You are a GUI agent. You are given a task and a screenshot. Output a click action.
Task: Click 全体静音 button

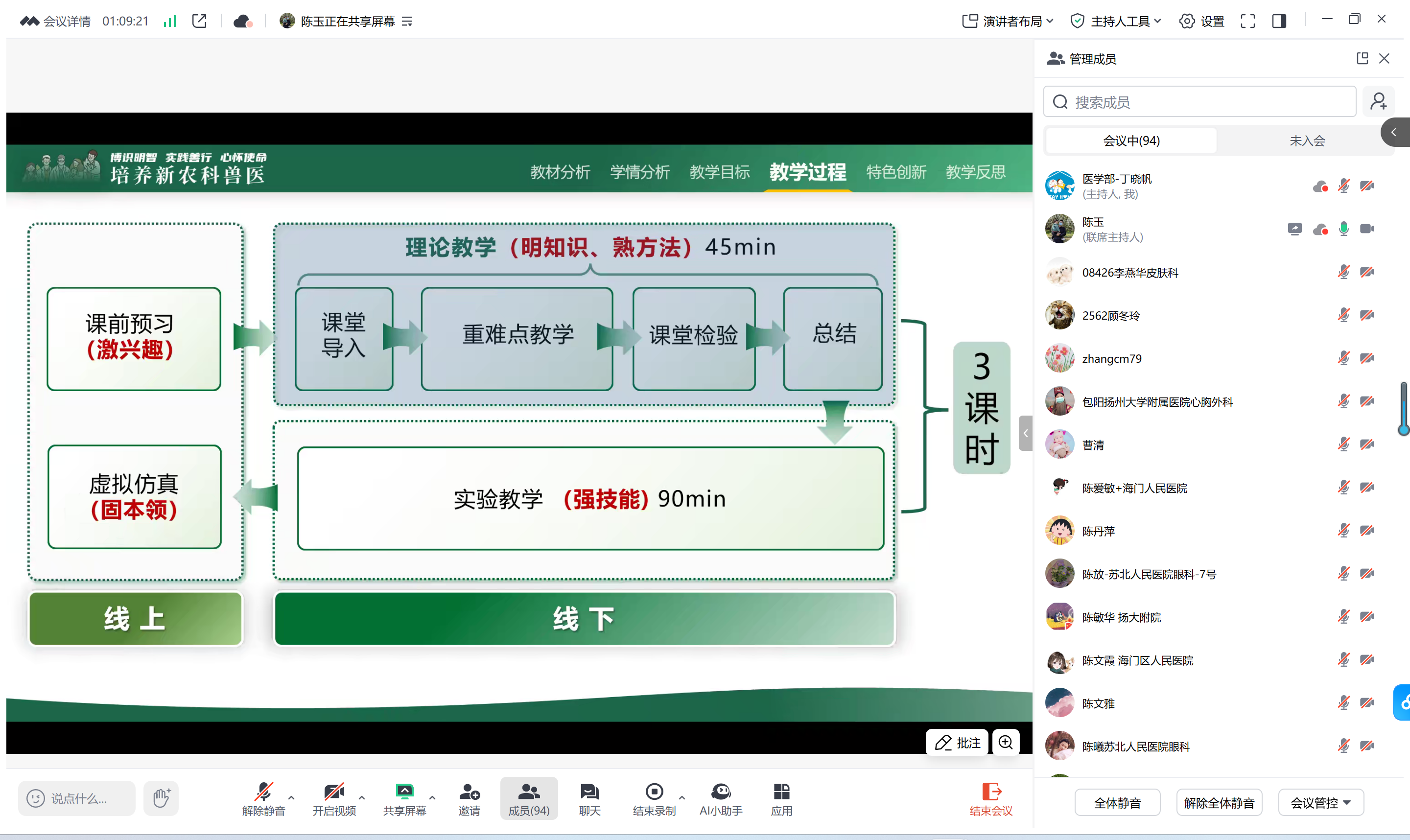pos(1117,803)
